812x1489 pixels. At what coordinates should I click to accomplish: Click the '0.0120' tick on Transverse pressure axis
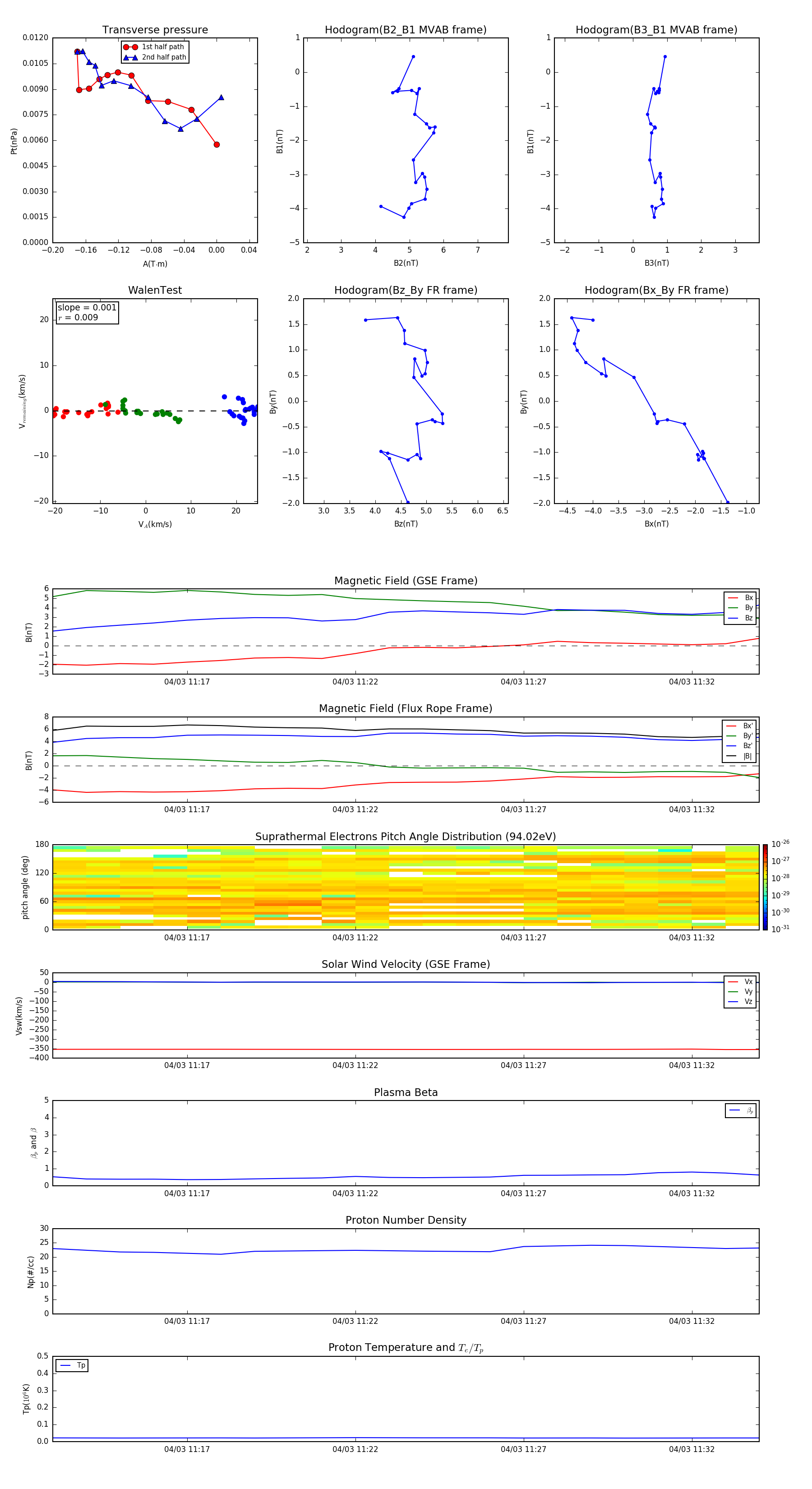35,37
